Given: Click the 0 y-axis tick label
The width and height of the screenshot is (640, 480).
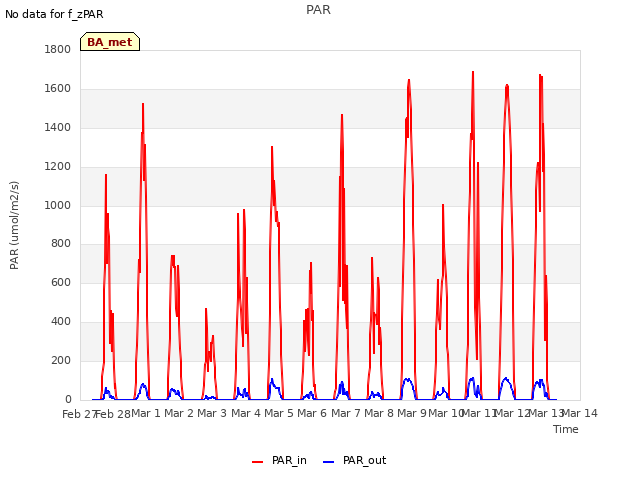Looking at the screenshot, I should (x=68, y=399).
